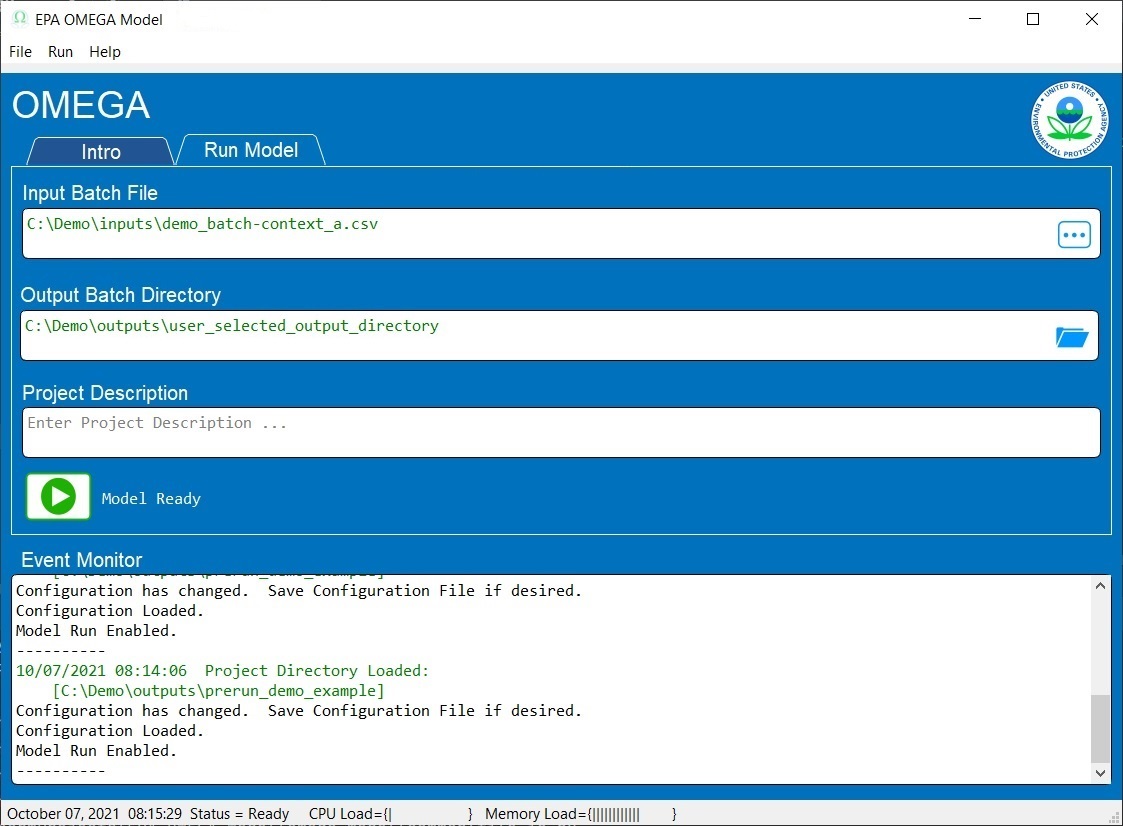Minimize the EPA OMEGA Model window
This screenshot has width=1123, height=826.
tap(975, 19)
